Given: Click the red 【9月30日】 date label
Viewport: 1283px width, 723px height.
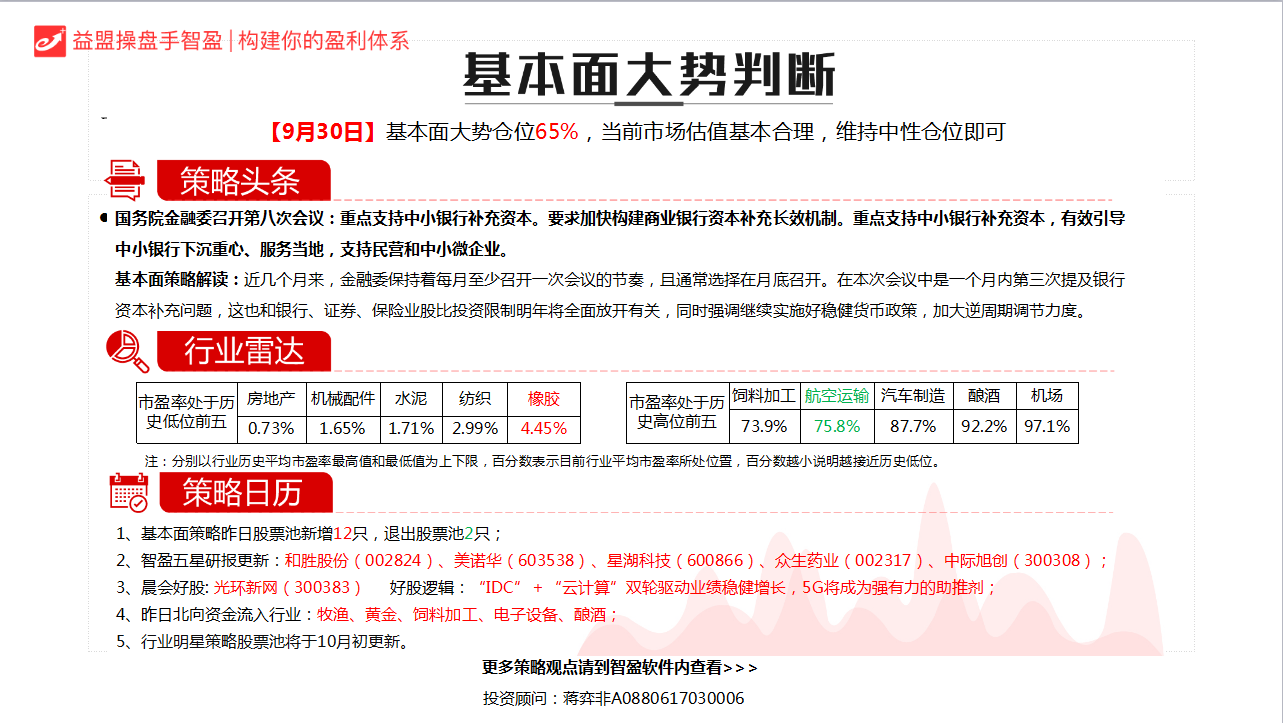Looking at the screenshot, I should pos(322,131).
